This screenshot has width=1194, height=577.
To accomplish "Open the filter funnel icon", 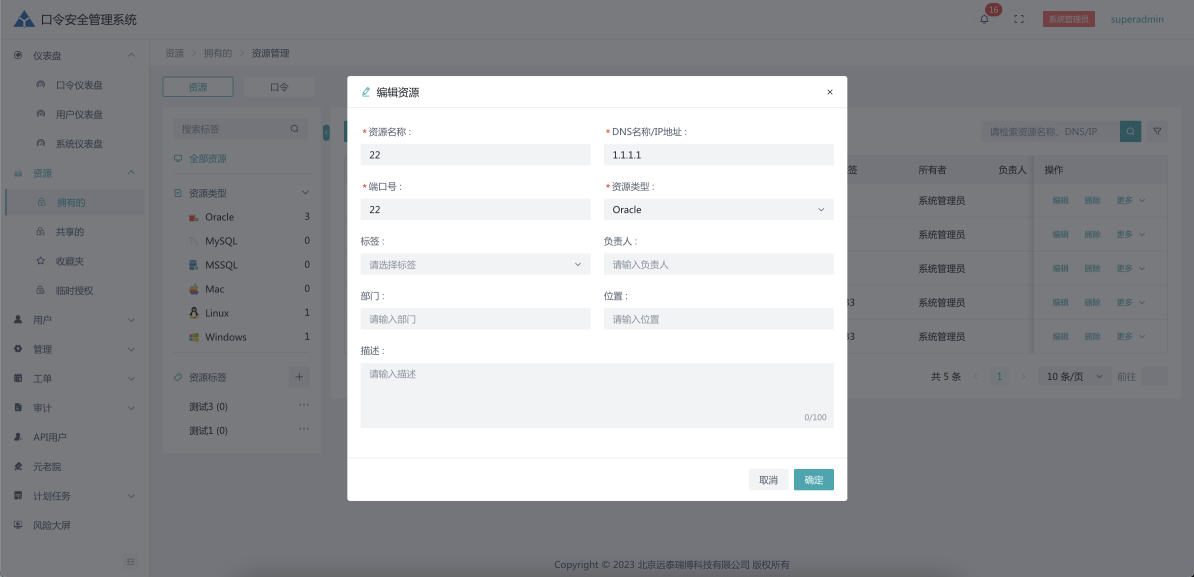I will pyautogui.click(x=1158, y=131).
